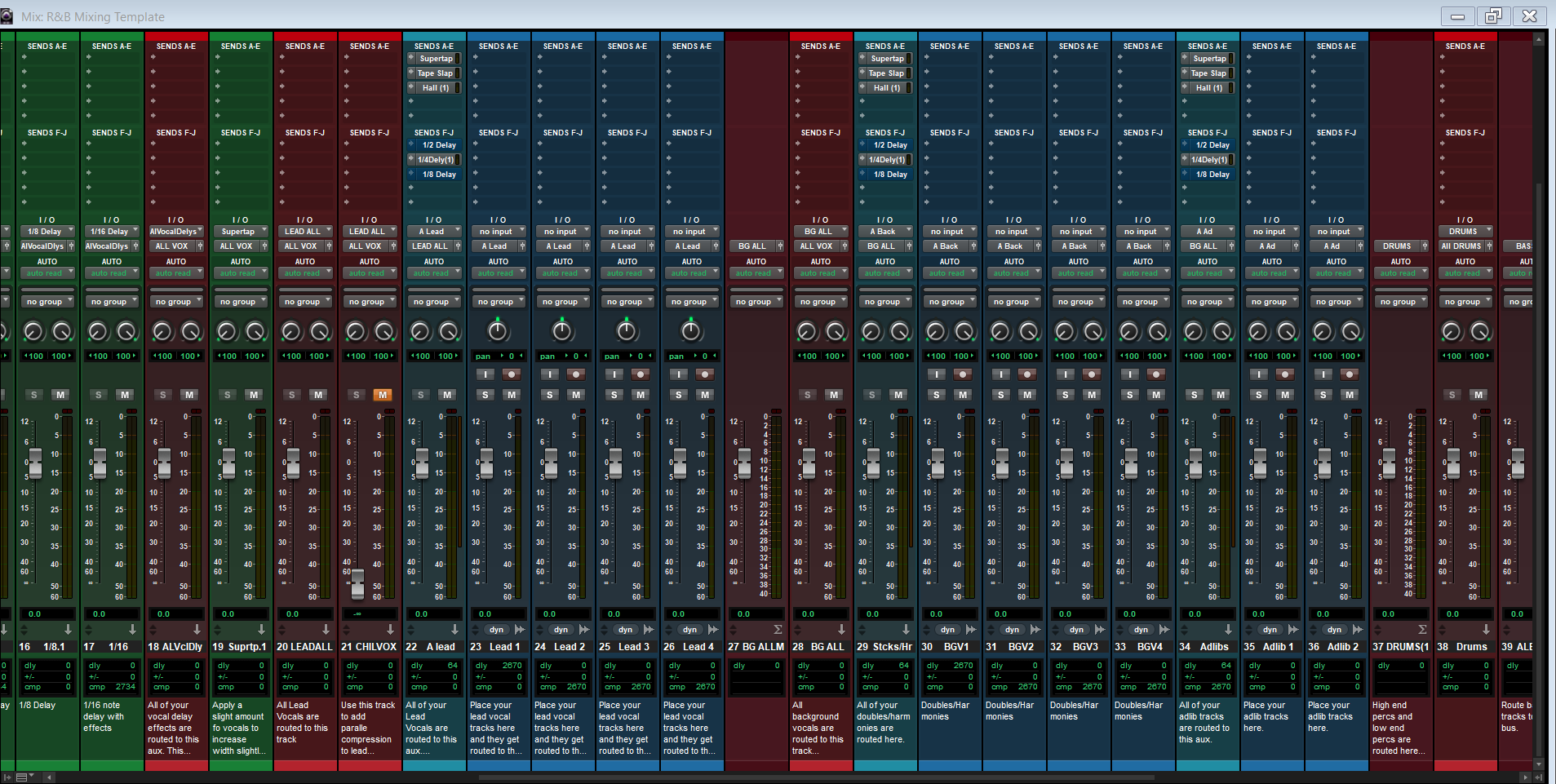Open the Drums track DRUMS input selector
Screen dimensions: 1556x784
(1465, 232)
